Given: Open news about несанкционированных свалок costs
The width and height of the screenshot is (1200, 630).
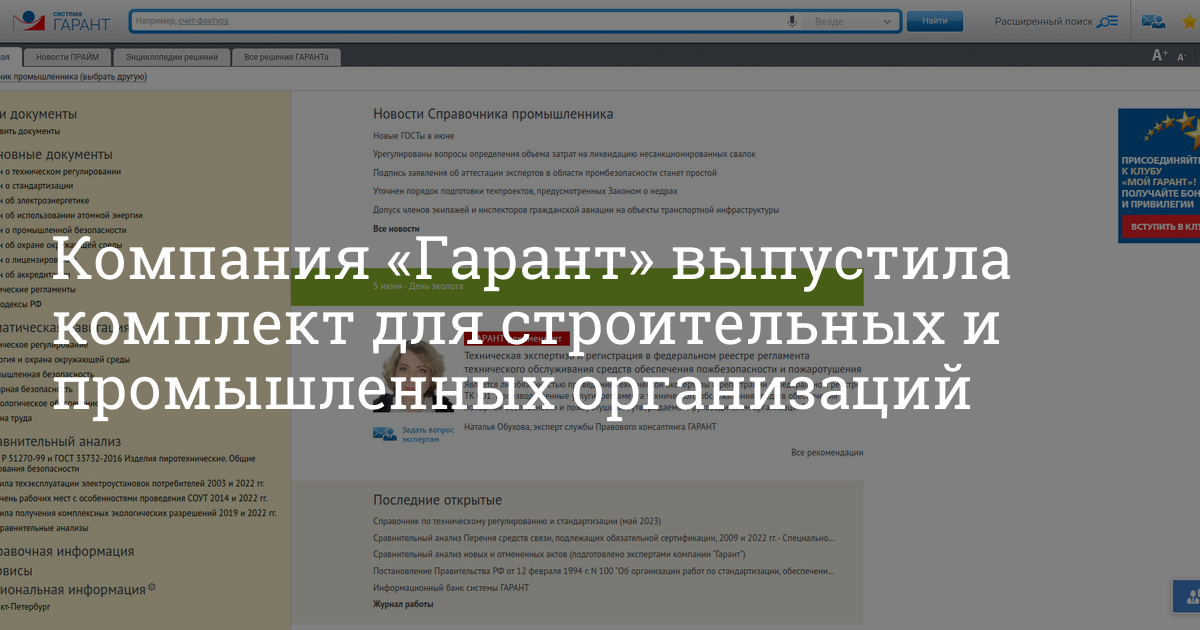Looking at the screenshot, I should click(564, 154).
